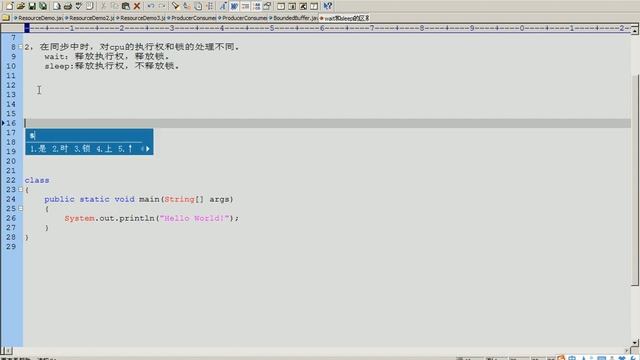Click the Go to line icon
Viewport: 640px width, 360px height.
tap(209, 6)
